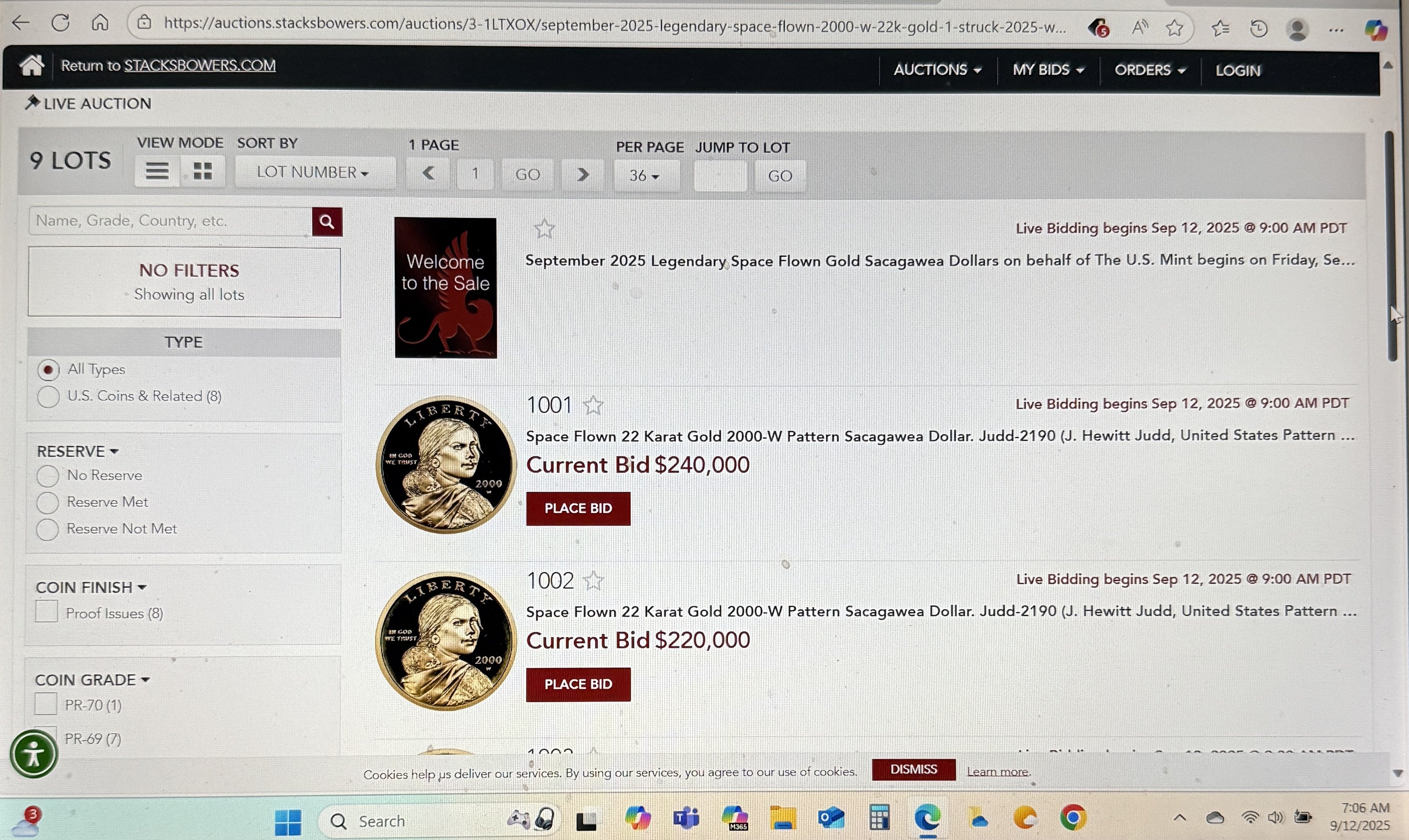Follow the STACKSBOWERS.COM link

pyautogui.click(x=200, y=66)
